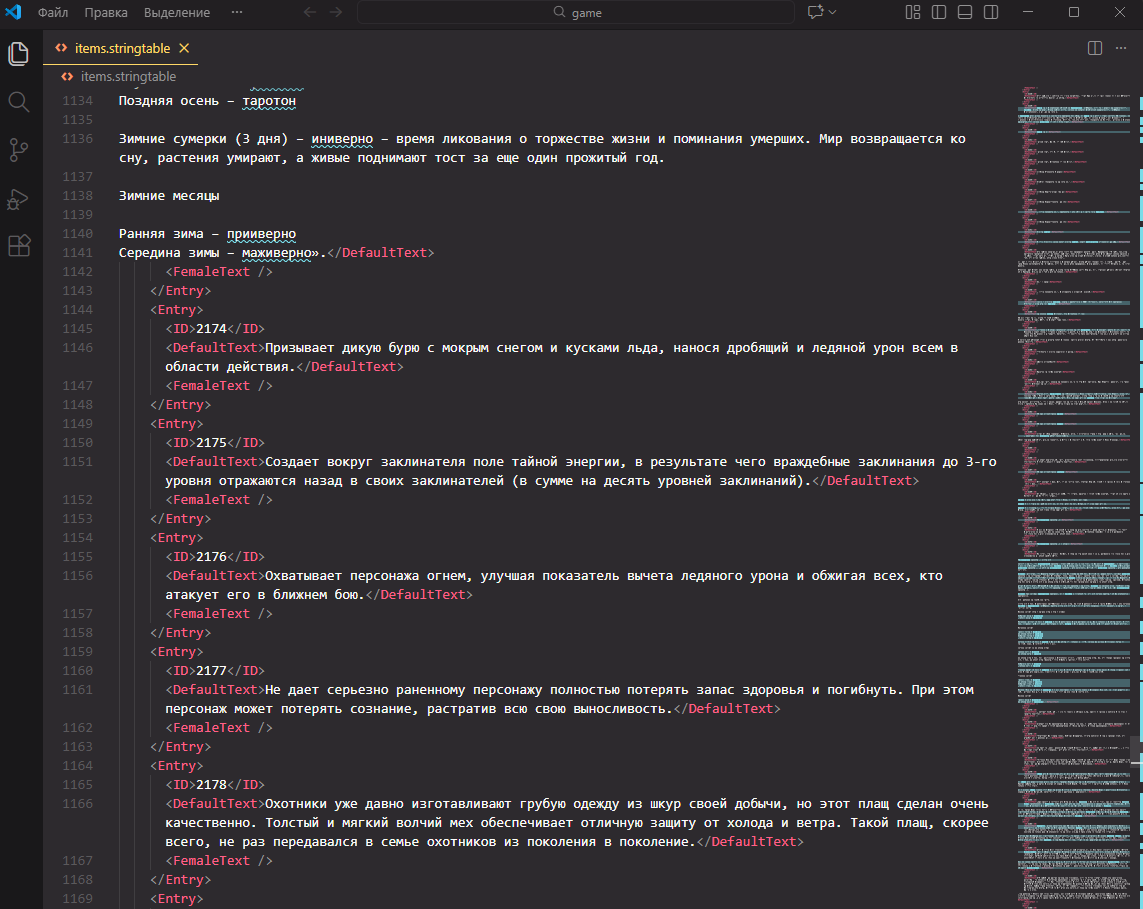Click the text Ранняя зима
The height and width of the screenshot is (909, 1143).
(x=161, y=234)
